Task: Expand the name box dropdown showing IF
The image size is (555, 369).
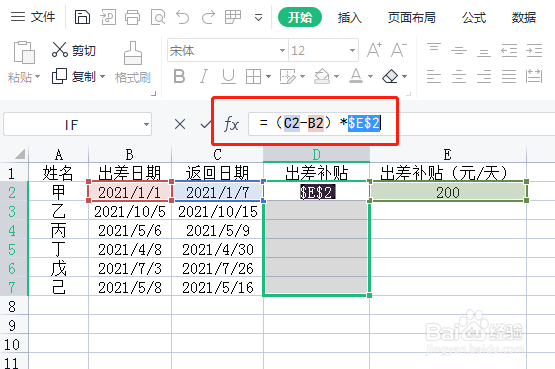Action: [x=146, y=124]
